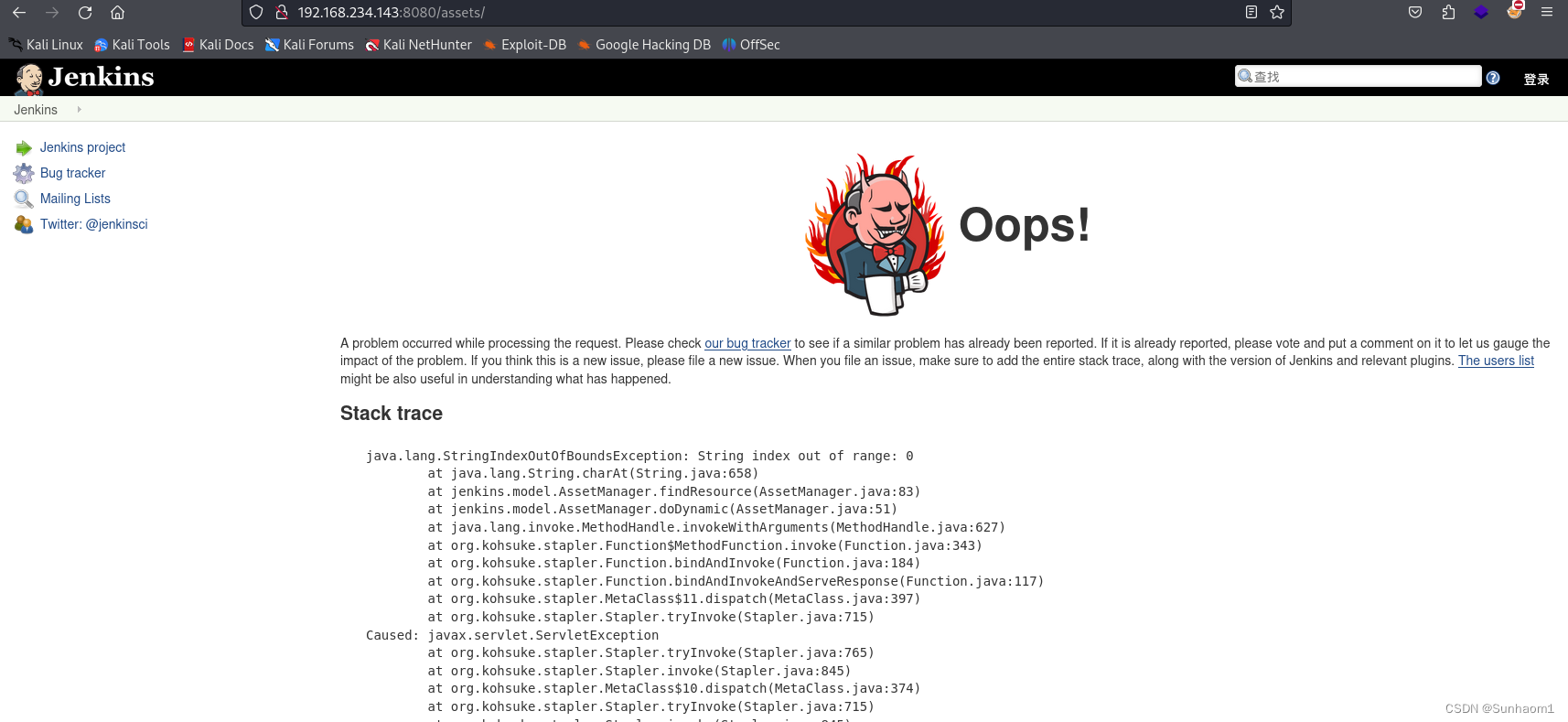1568x722 pixels.
Task: Click the Jenkins title text in the header
Action: click(101, 77)
